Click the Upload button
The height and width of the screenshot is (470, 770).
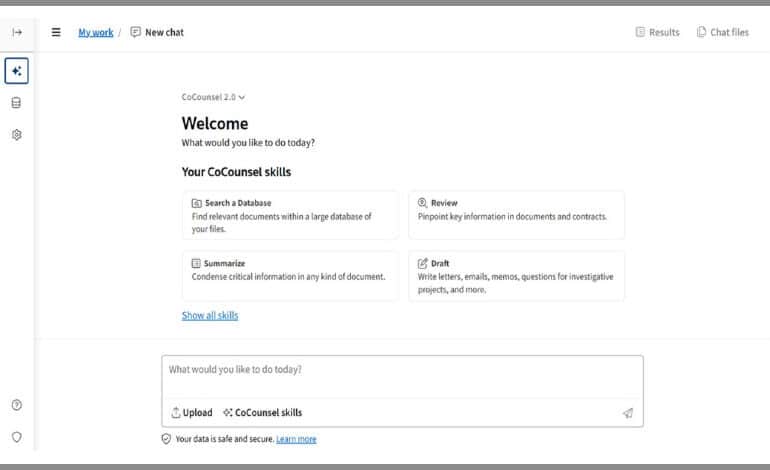coord(192,413)
